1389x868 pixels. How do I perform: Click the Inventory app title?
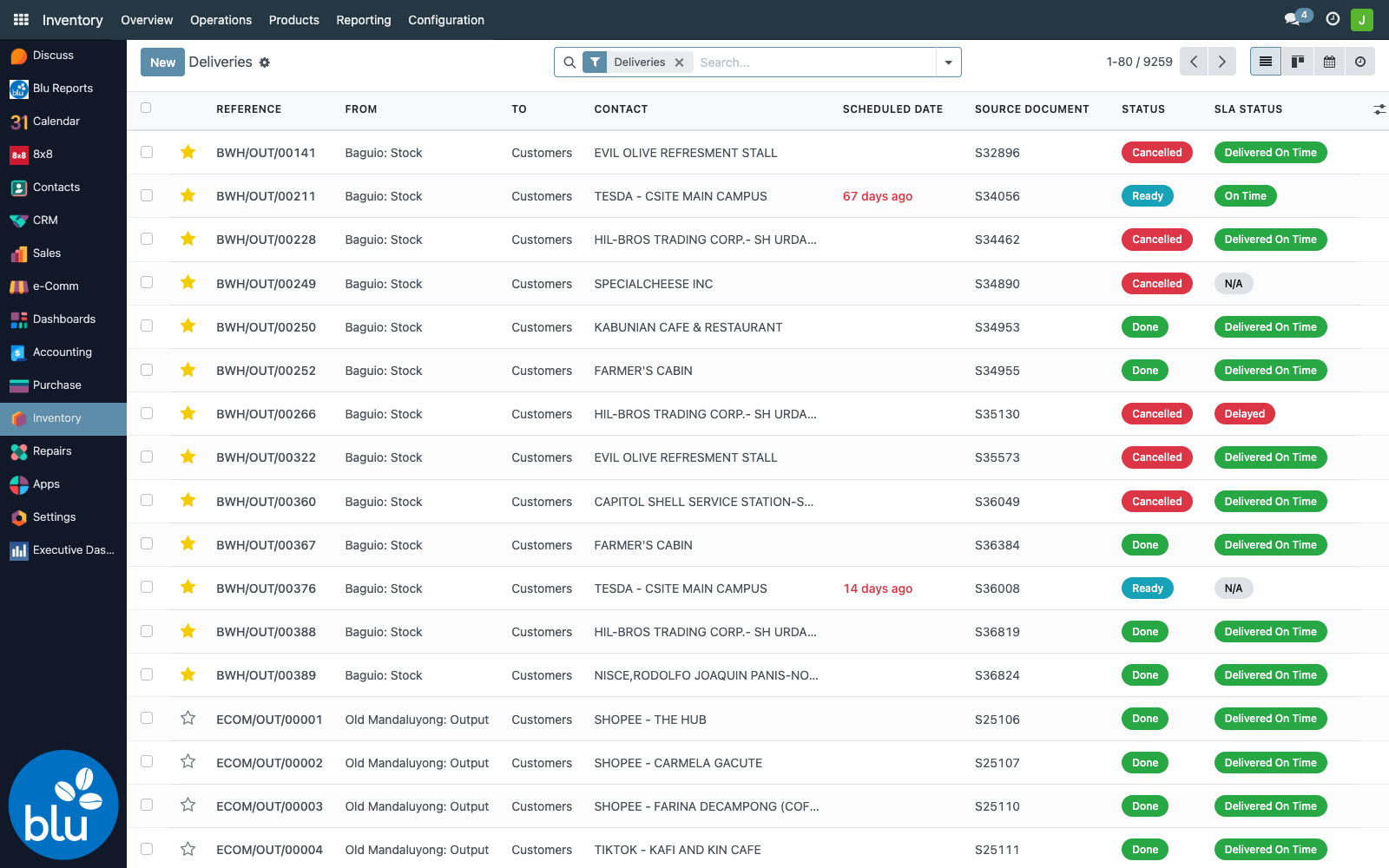pos(72,20)
